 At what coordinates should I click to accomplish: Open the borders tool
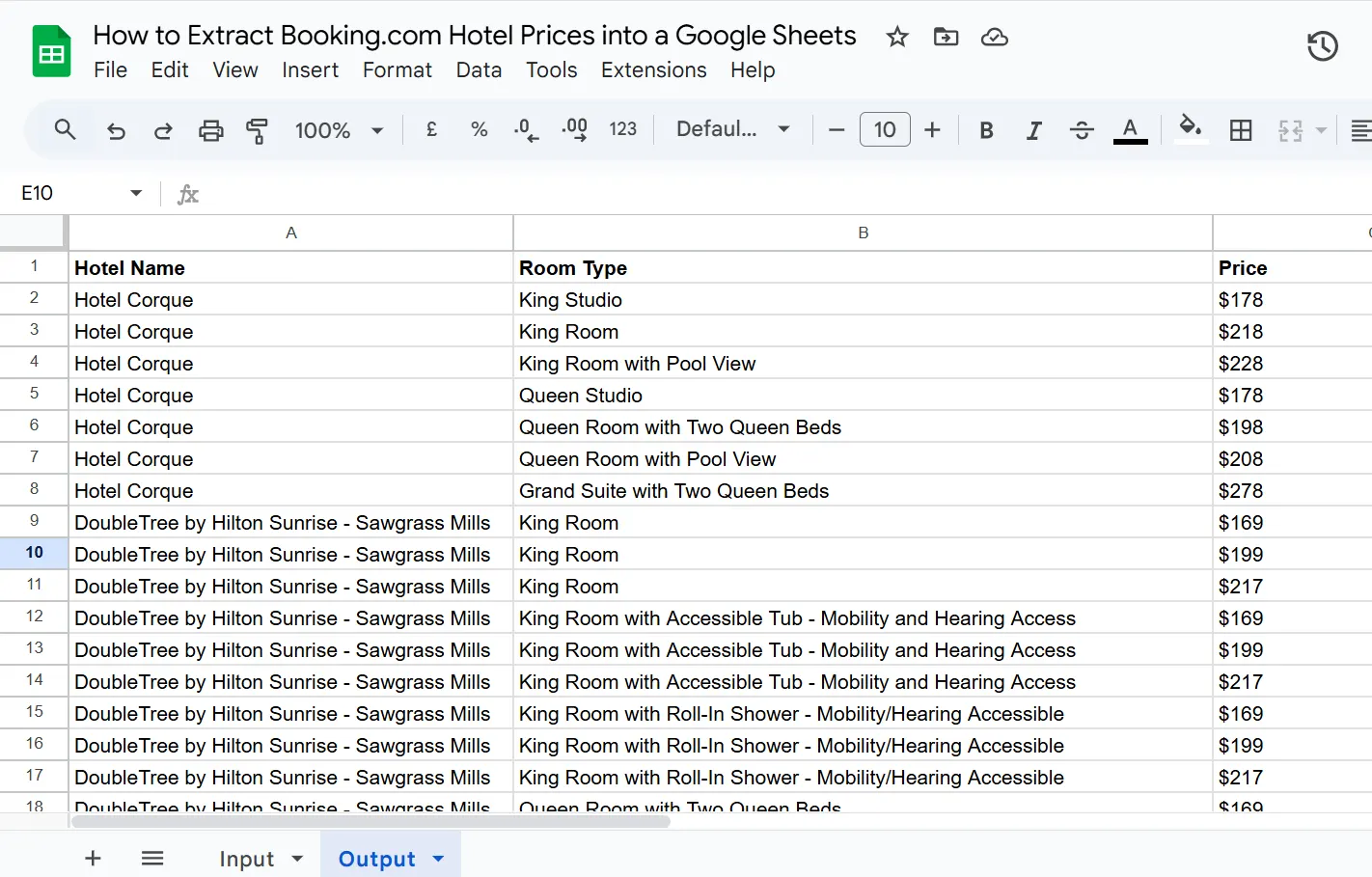pyautogui.click(x=1241, y=130)
